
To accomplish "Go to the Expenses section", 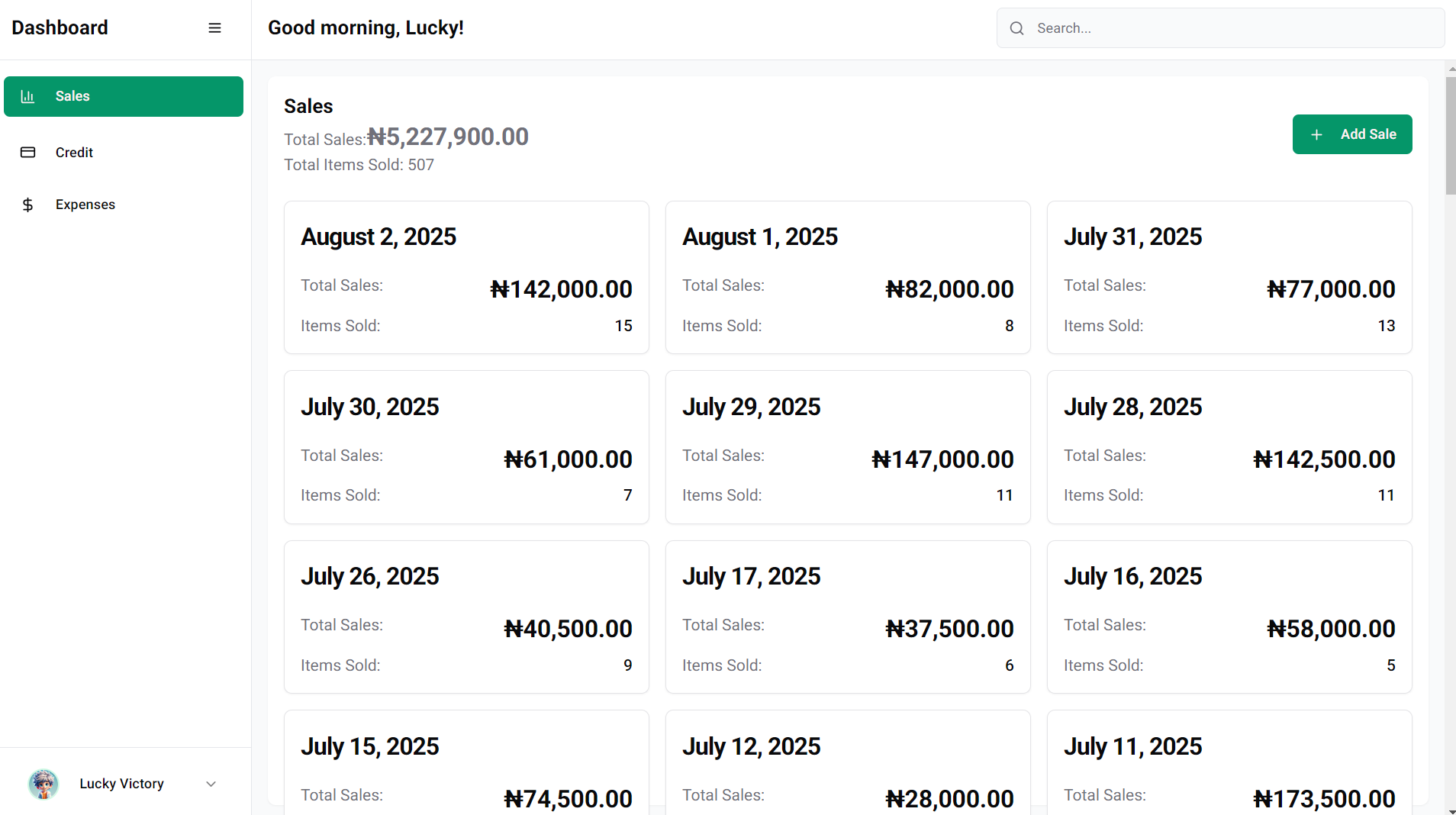I will (x=85, y=205).
